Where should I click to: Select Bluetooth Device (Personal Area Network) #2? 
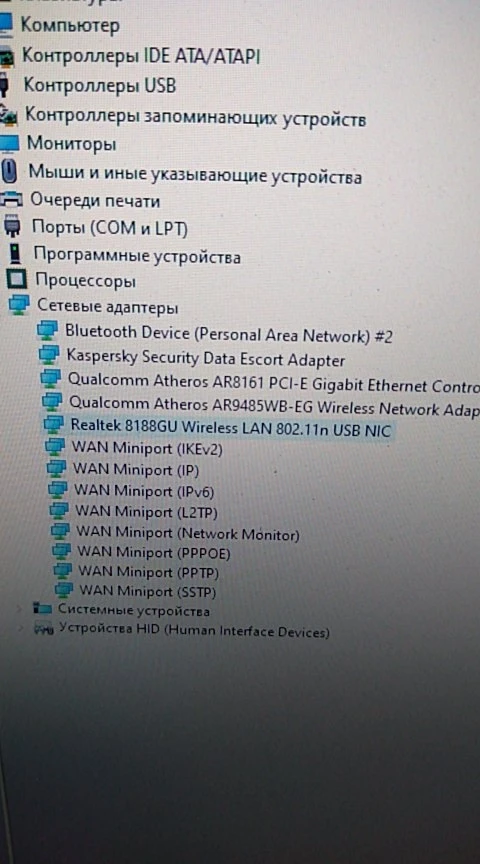click(x=229, y=333)
